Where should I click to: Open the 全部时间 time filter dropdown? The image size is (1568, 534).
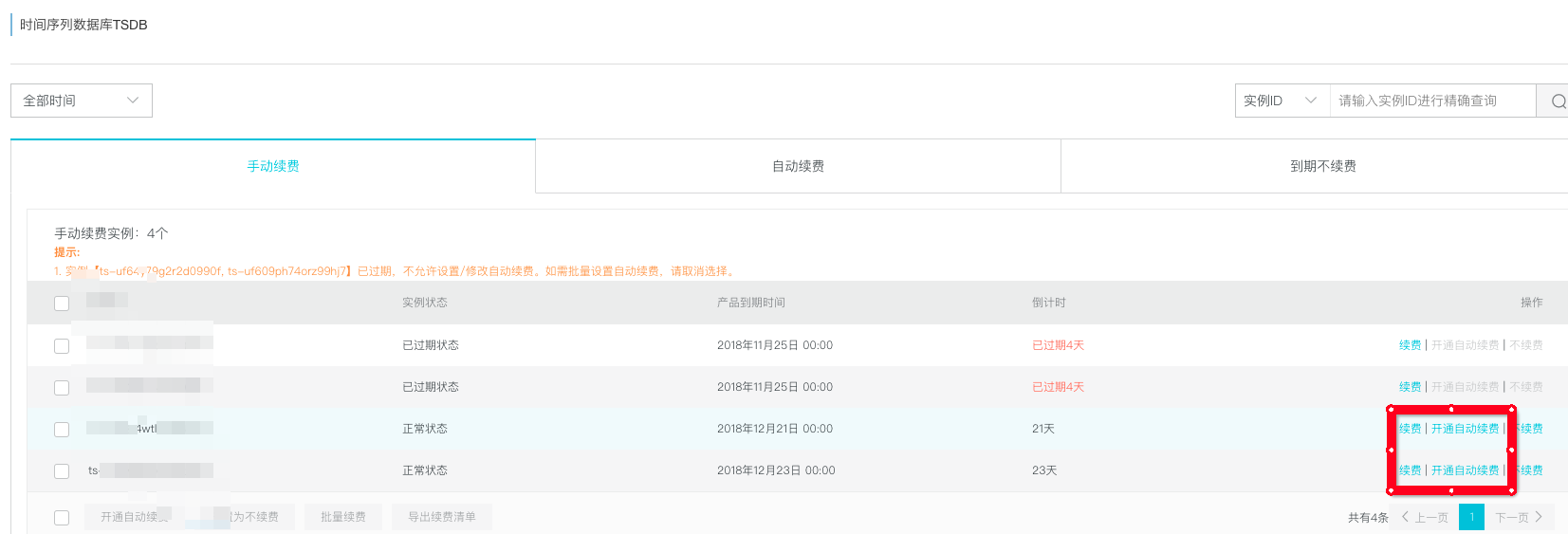point(82,101)
